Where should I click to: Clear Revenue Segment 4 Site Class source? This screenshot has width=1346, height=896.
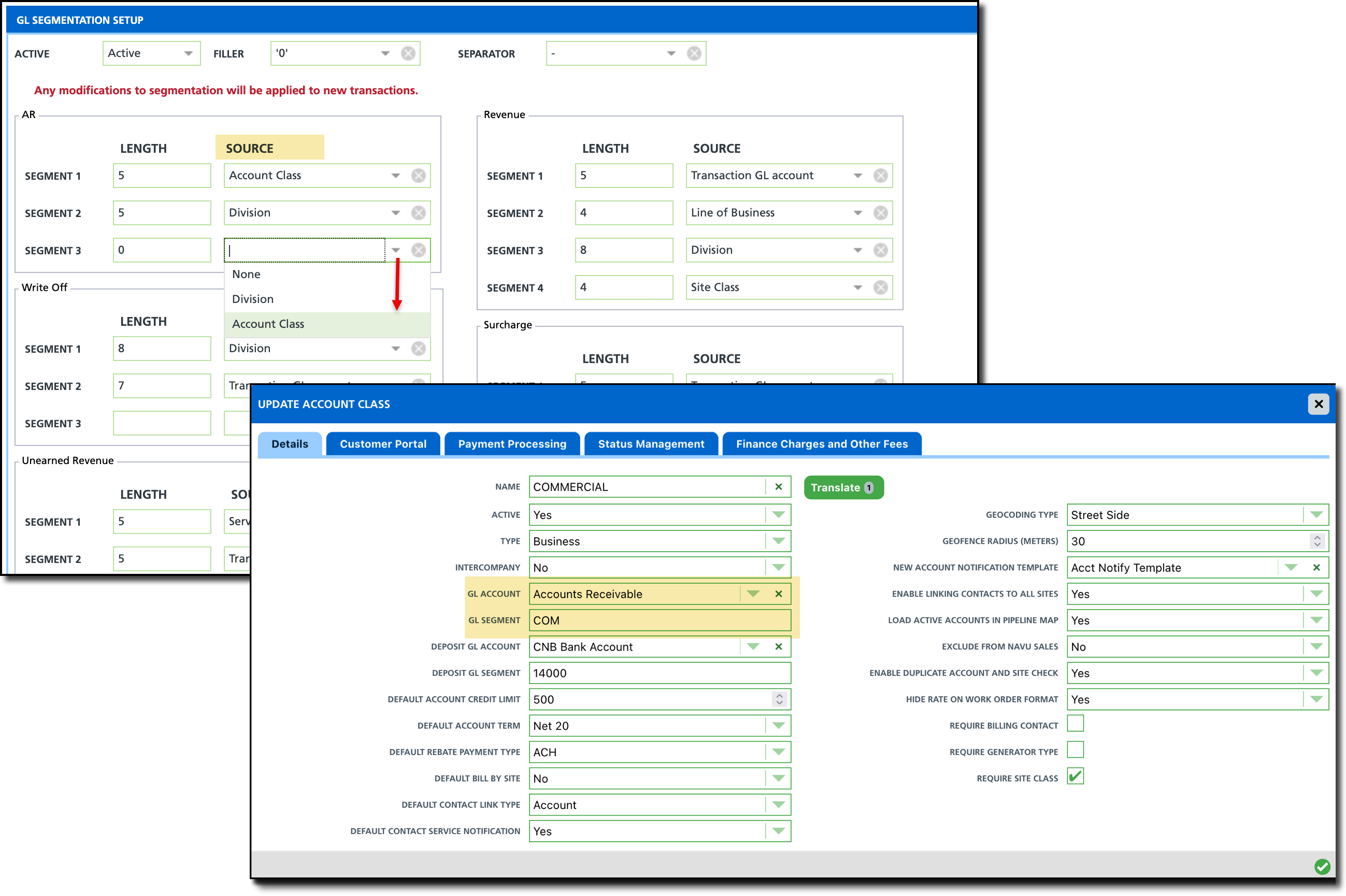[880, 287]
